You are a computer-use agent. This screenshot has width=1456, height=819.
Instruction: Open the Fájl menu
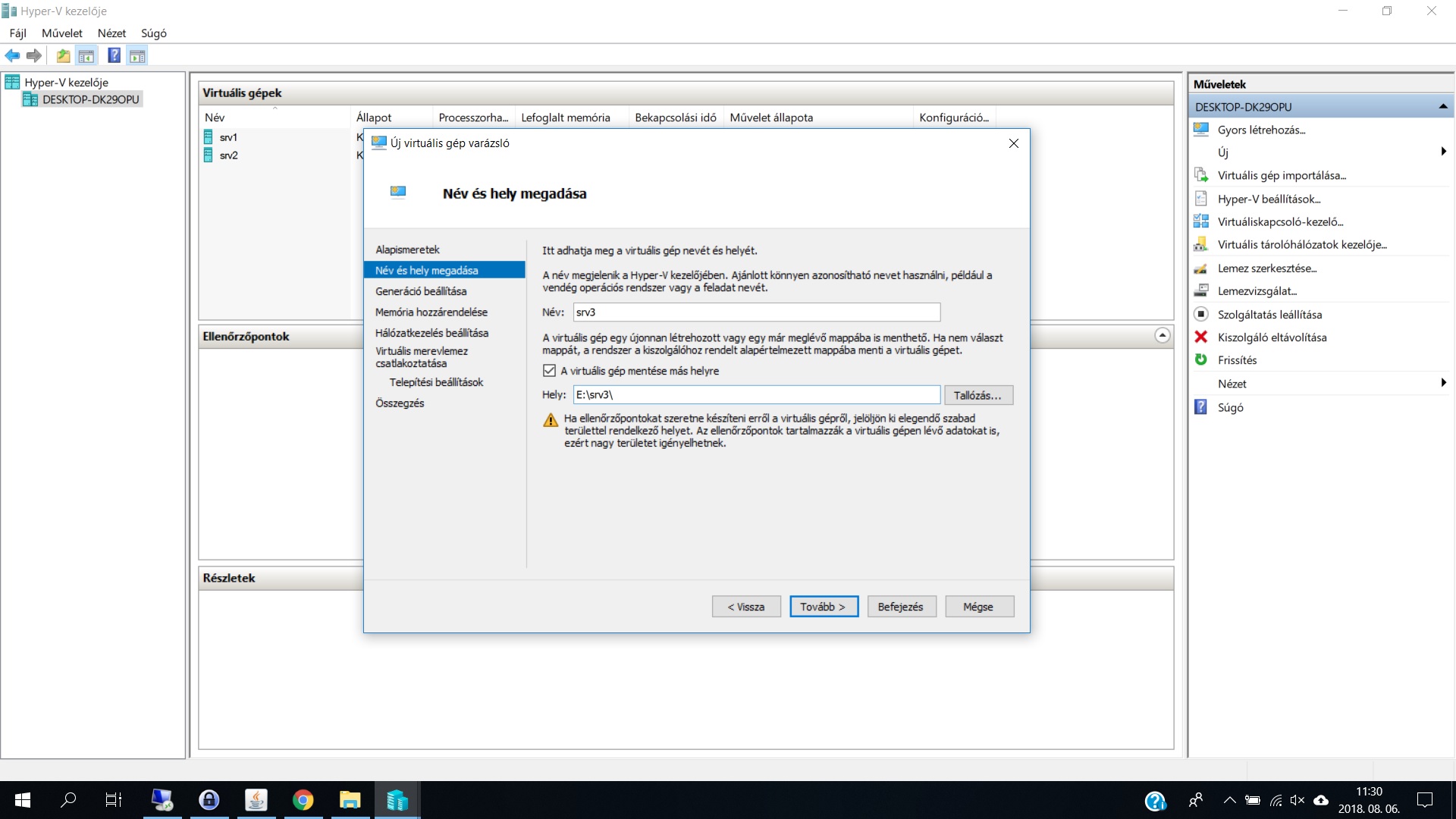[18, 33]
